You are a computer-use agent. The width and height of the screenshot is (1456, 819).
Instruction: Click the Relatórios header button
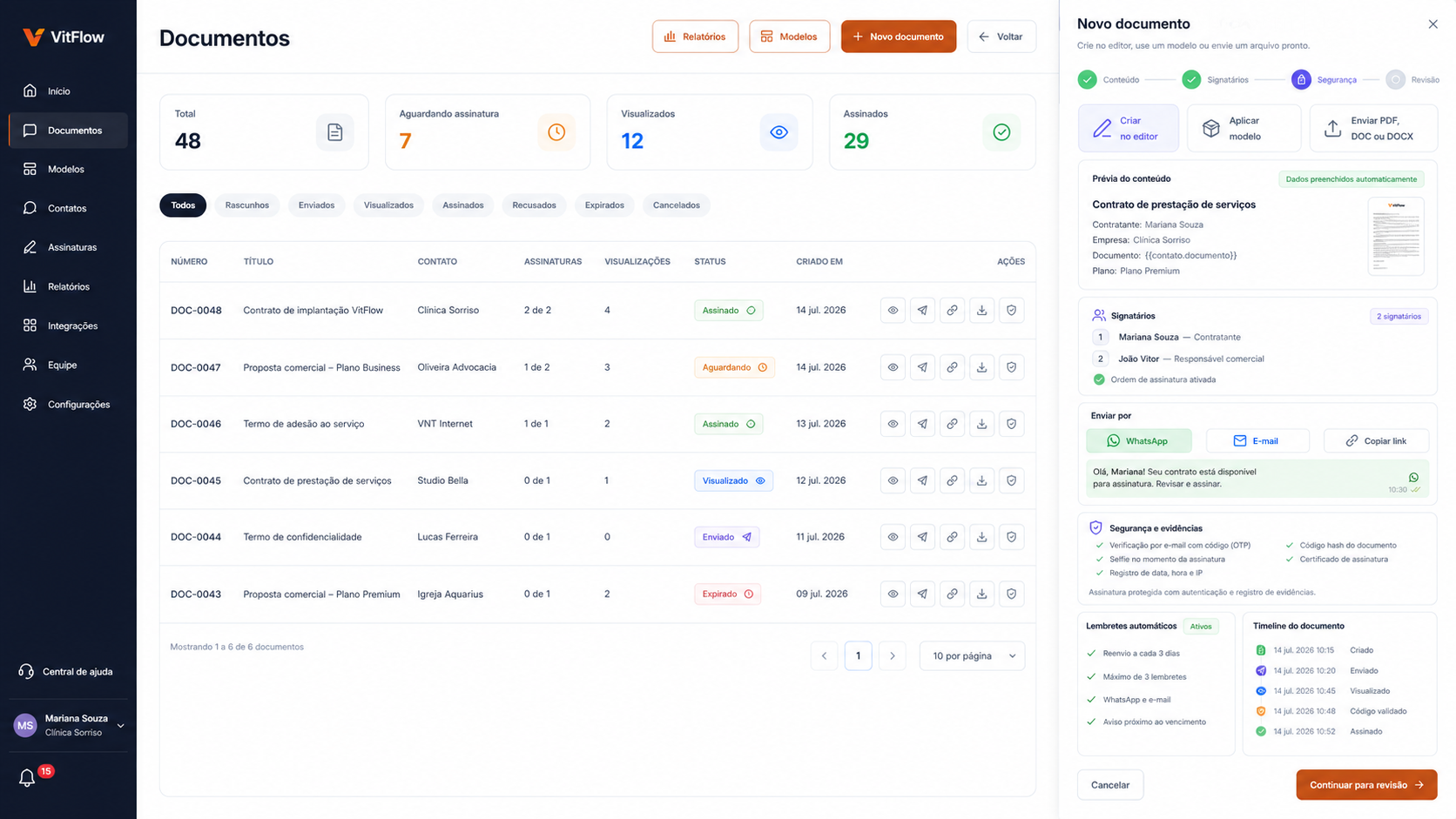[x=695, y=37]
